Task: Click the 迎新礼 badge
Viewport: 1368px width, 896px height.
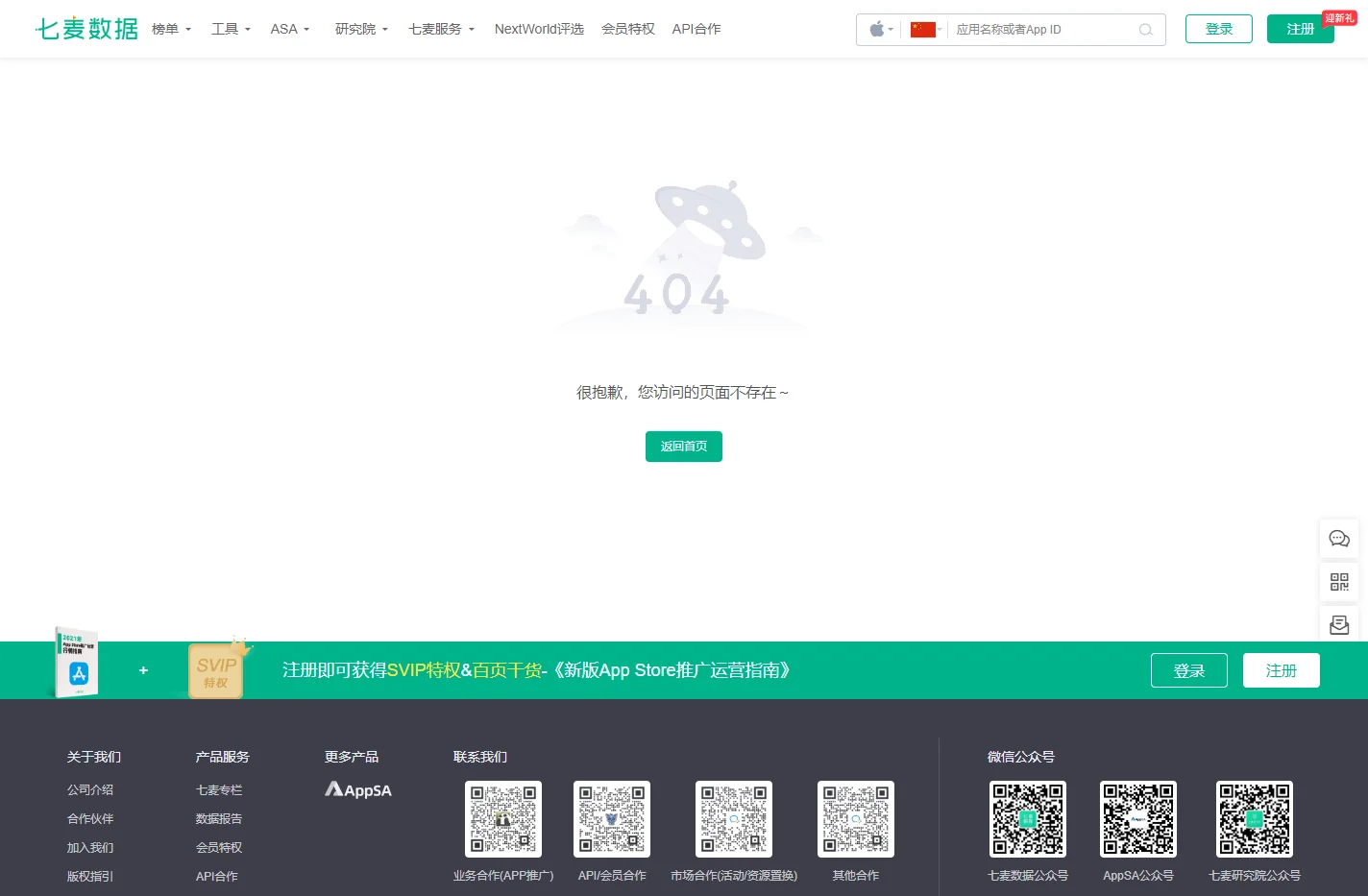Action: point(1339,18)
